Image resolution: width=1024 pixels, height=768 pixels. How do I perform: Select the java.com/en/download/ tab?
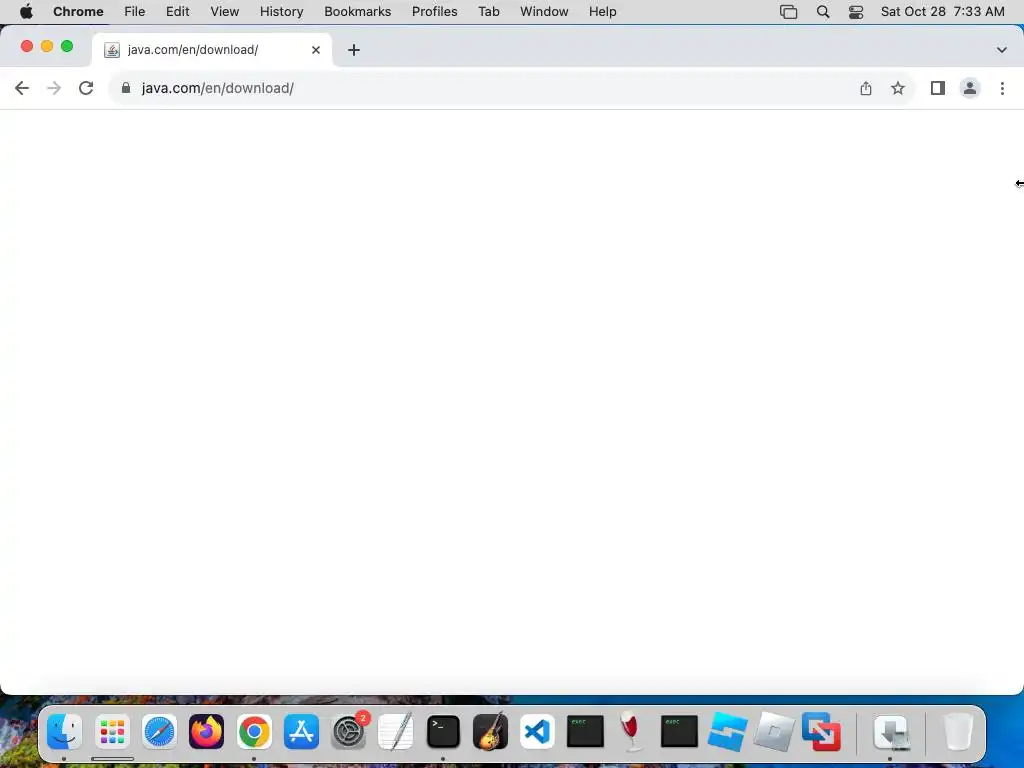click(212, 50)
